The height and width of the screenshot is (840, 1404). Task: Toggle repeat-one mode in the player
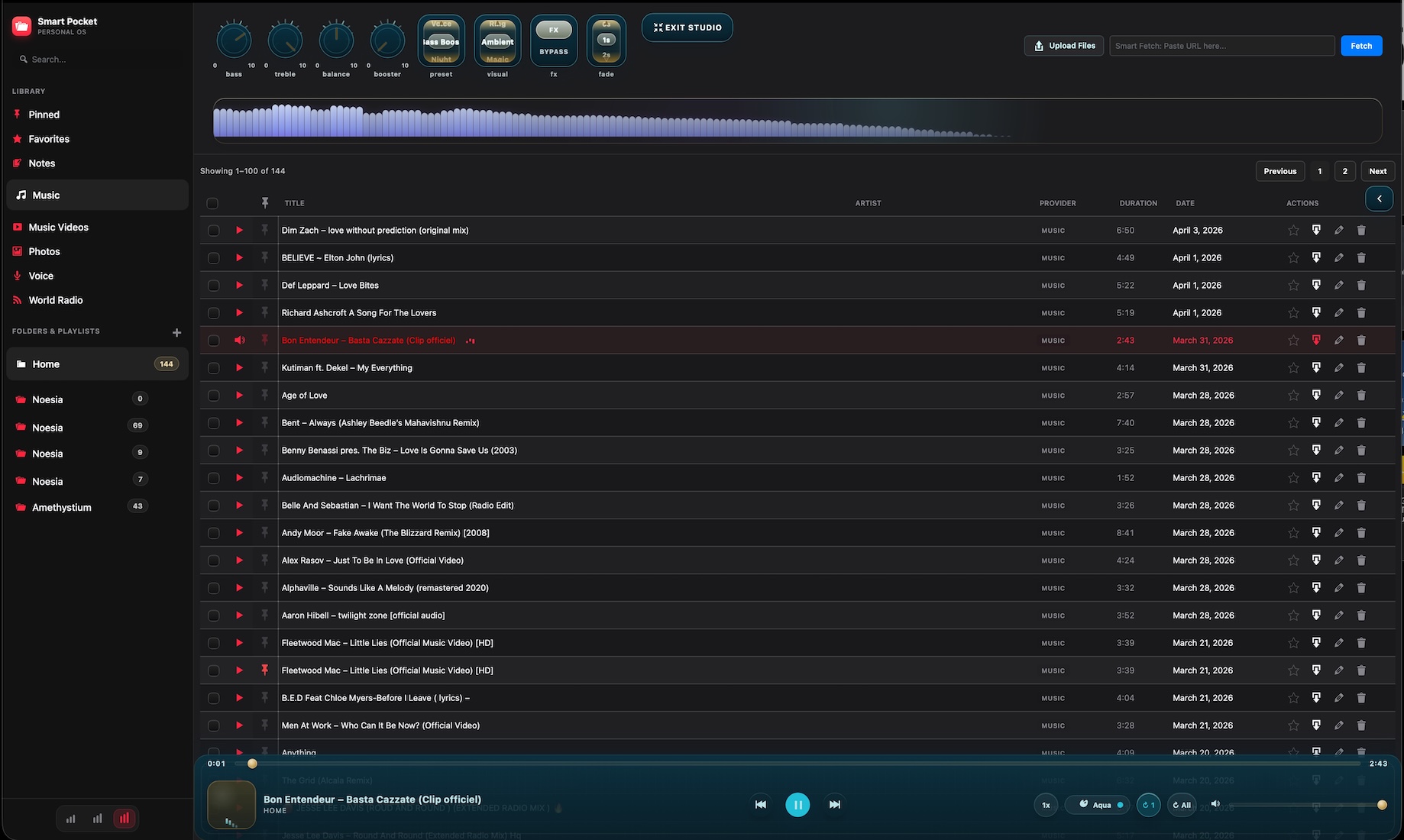[x=1148, y=805]
